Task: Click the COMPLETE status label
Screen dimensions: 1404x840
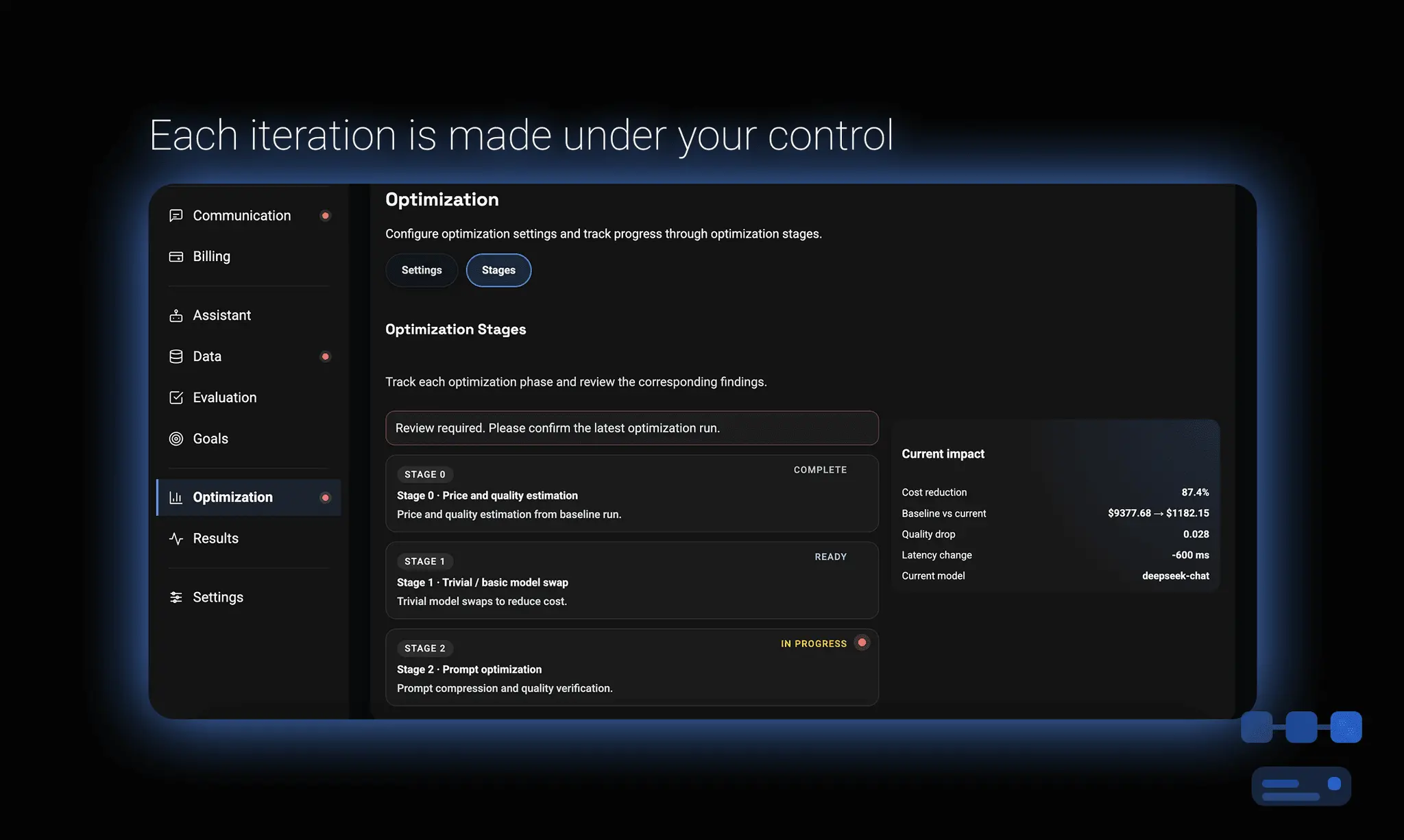Action: click(821, 470)
